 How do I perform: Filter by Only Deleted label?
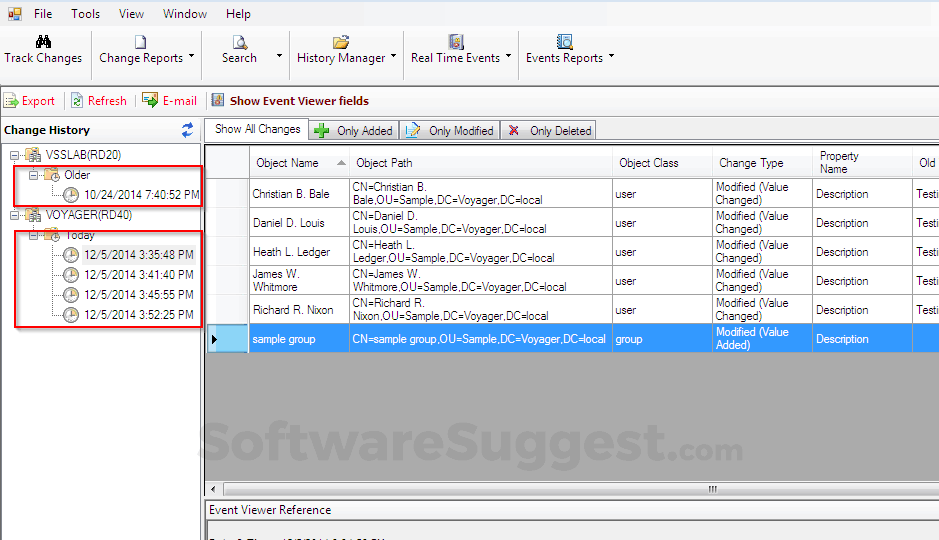coord(561,131)
